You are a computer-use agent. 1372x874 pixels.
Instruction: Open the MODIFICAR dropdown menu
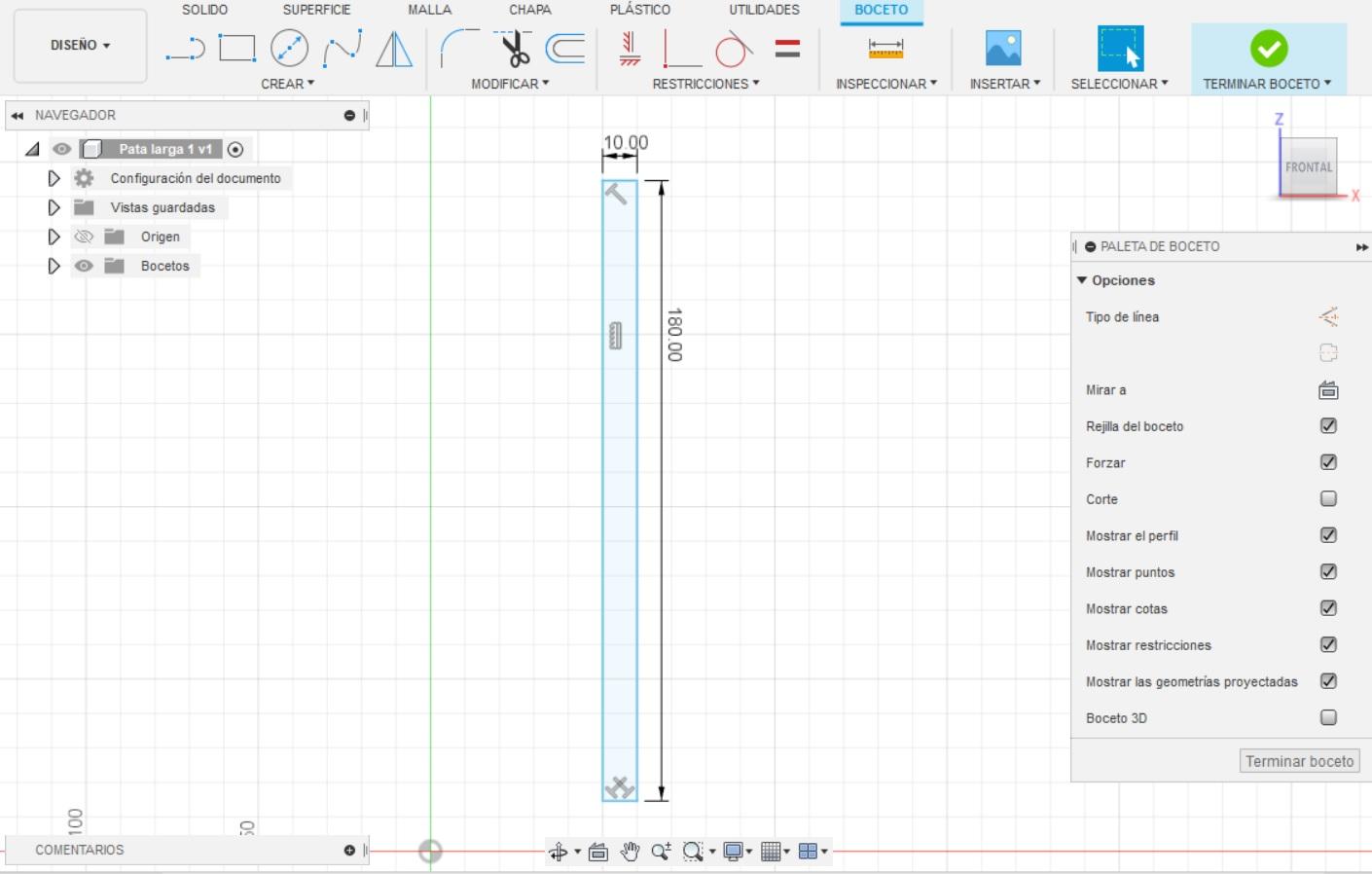pyautogui.click(x=510, y=84)
